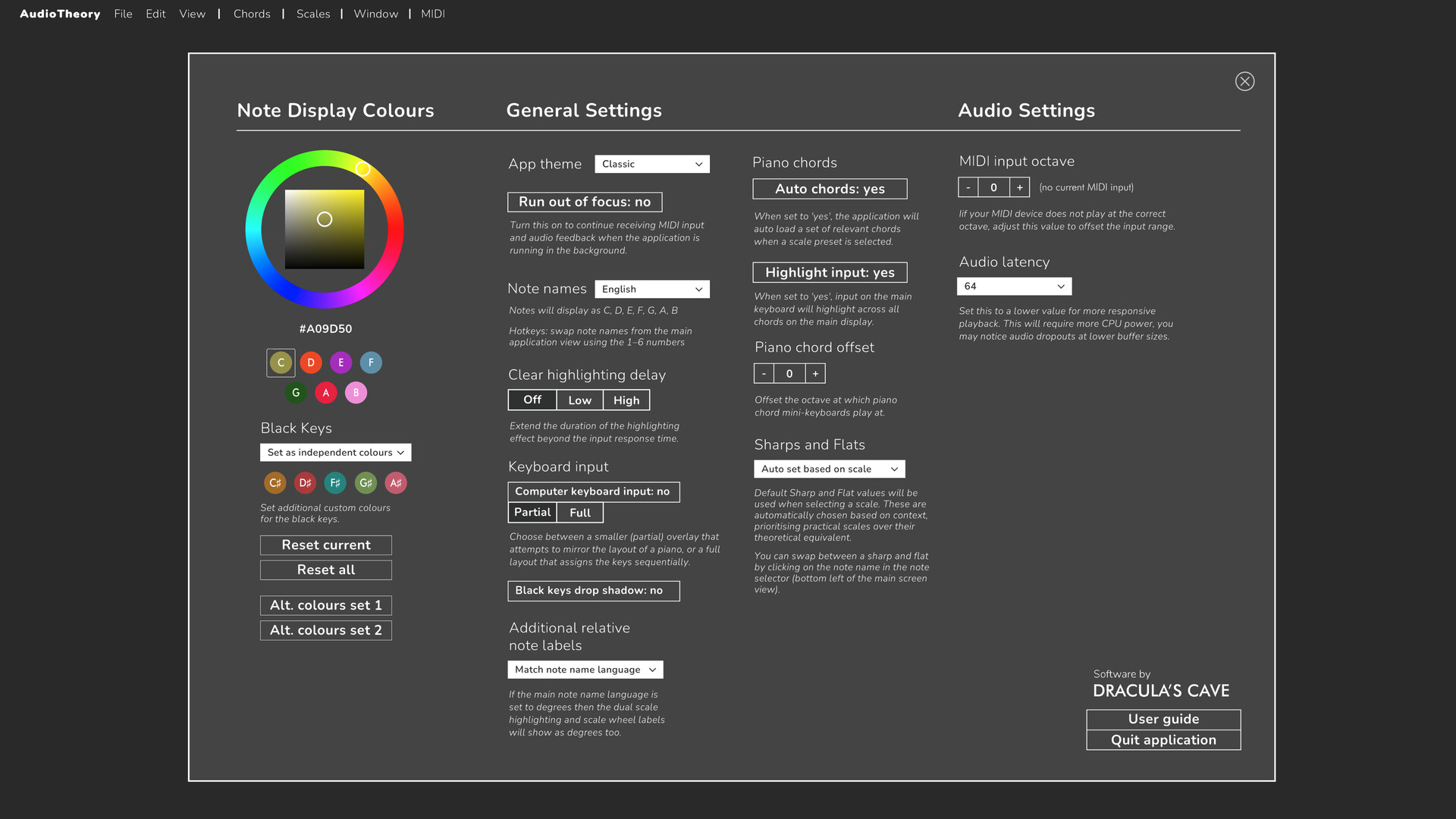
Task: Select the A# black key swatch
Action: (395, 482)
